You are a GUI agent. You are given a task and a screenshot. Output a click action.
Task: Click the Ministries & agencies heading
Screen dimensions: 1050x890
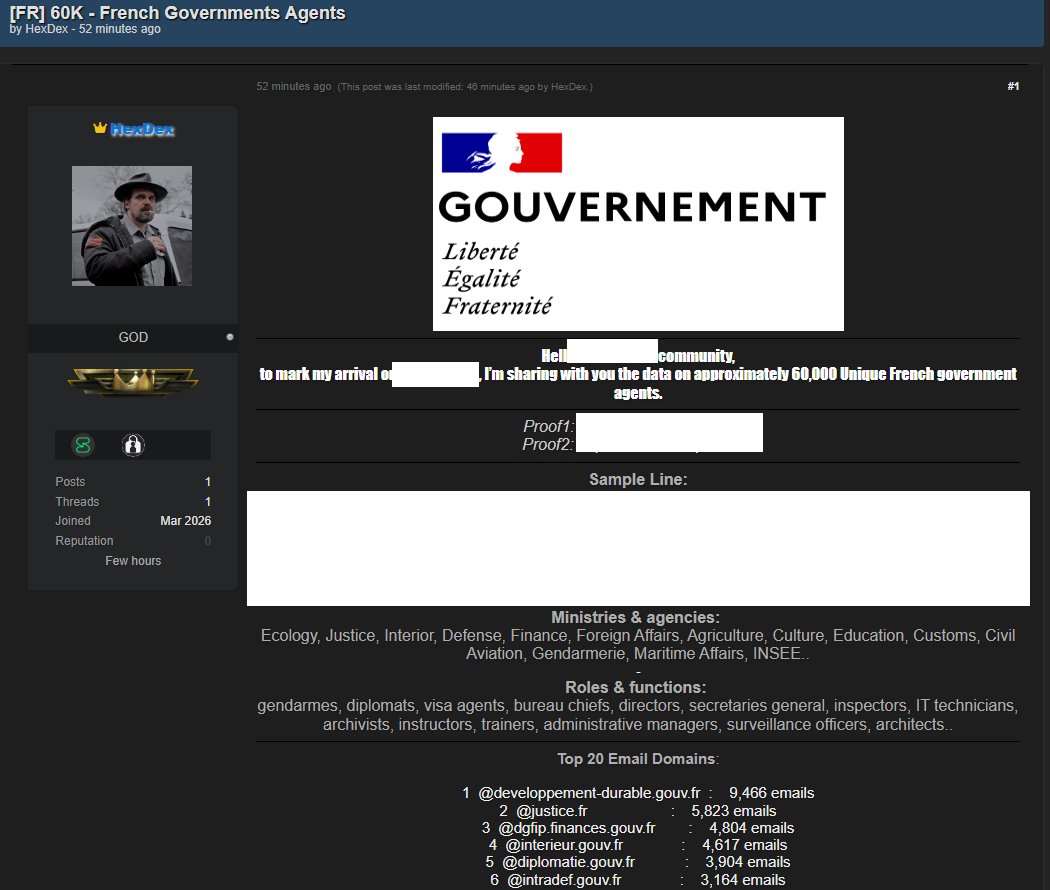[x=635, y=617]
